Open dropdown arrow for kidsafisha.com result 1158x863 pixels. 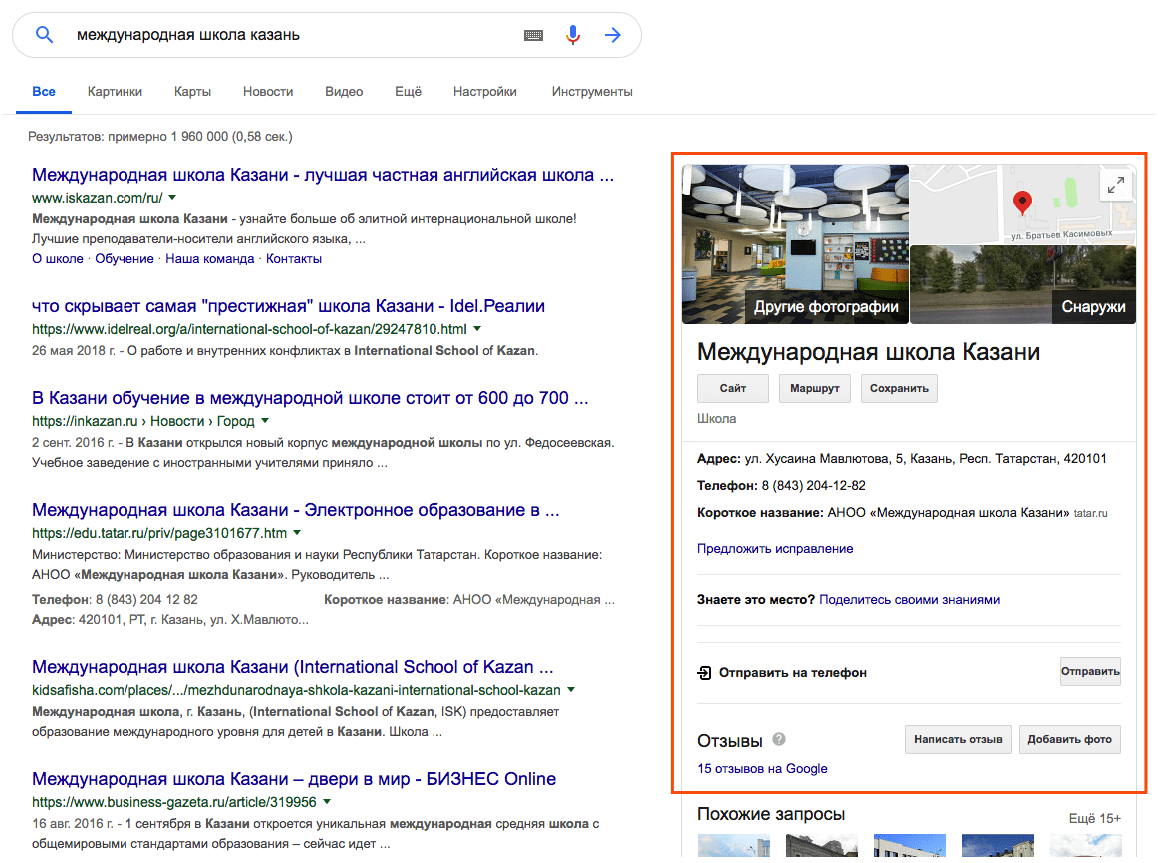pyautogui.click(x=571, y=690)
